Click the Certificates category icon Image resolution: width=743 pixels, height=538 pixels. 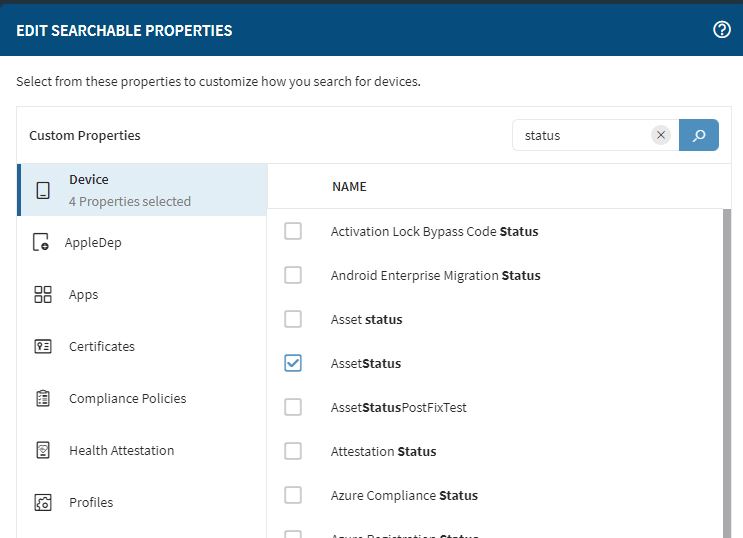[43, 346]
